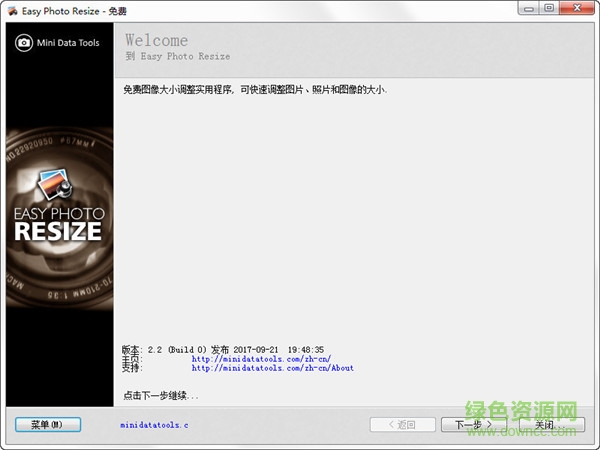
Task: Click the 点击下一步继续 hint text
Action: [x=160, y=396]
